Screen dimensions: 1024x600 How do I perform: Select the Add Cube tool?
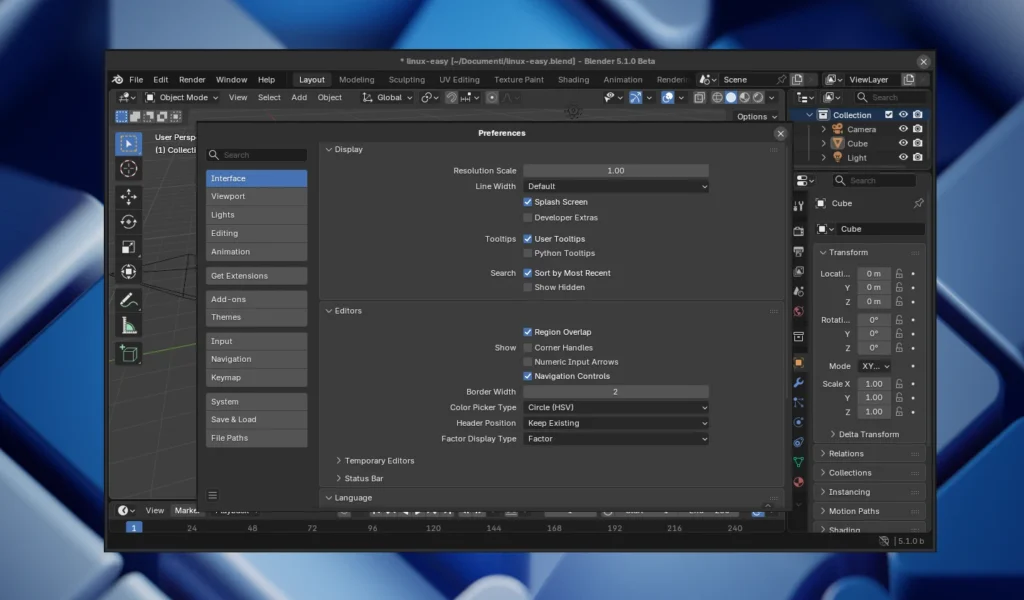pos(129,352)
